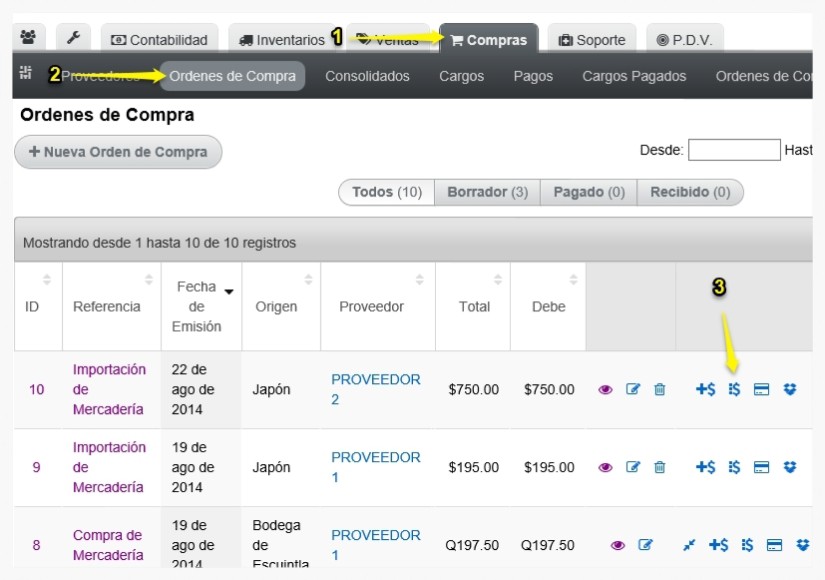Sort table by Proveedor column

378,306
